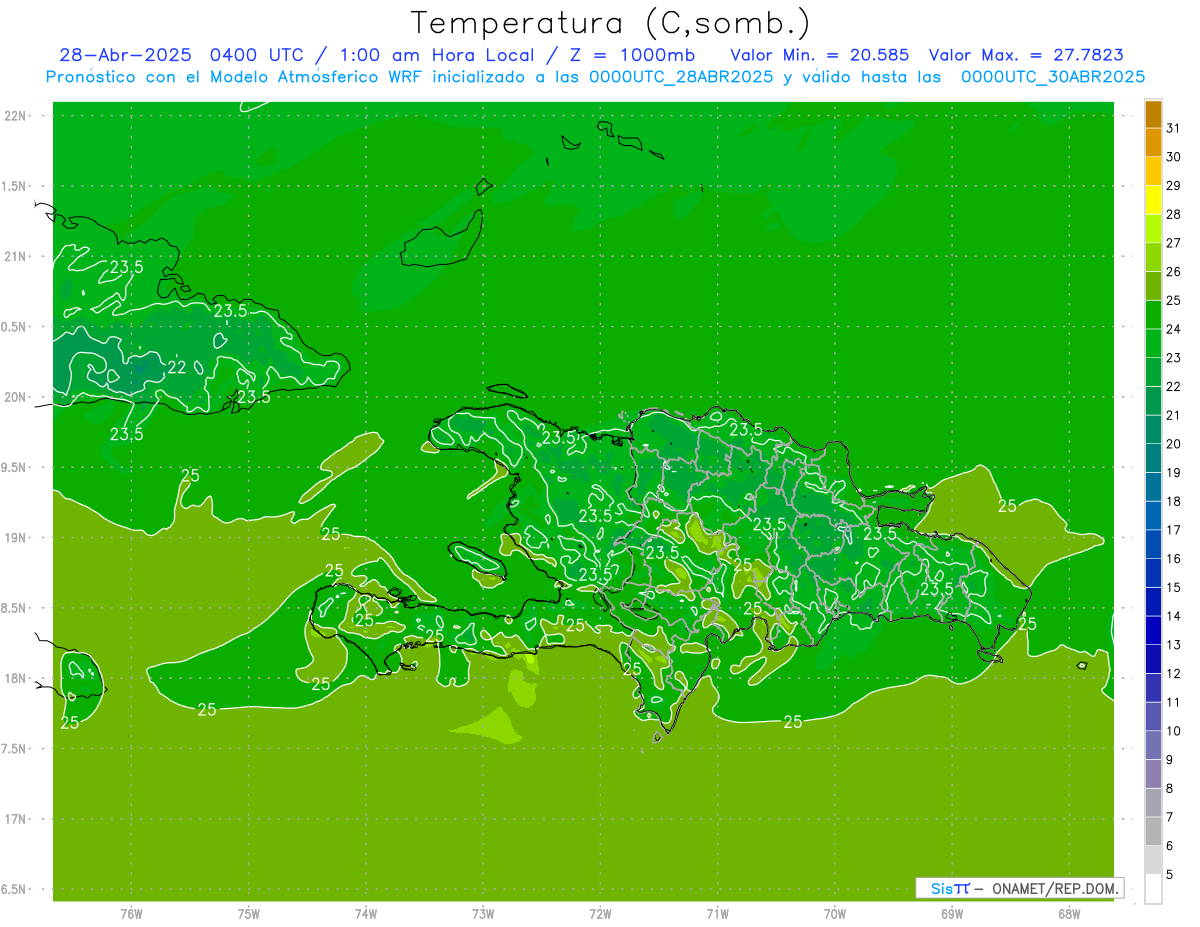Click the '22' contour label over Cuba
The height and width of the screenshot is (927, 1200).
click(x=176, y=367)
